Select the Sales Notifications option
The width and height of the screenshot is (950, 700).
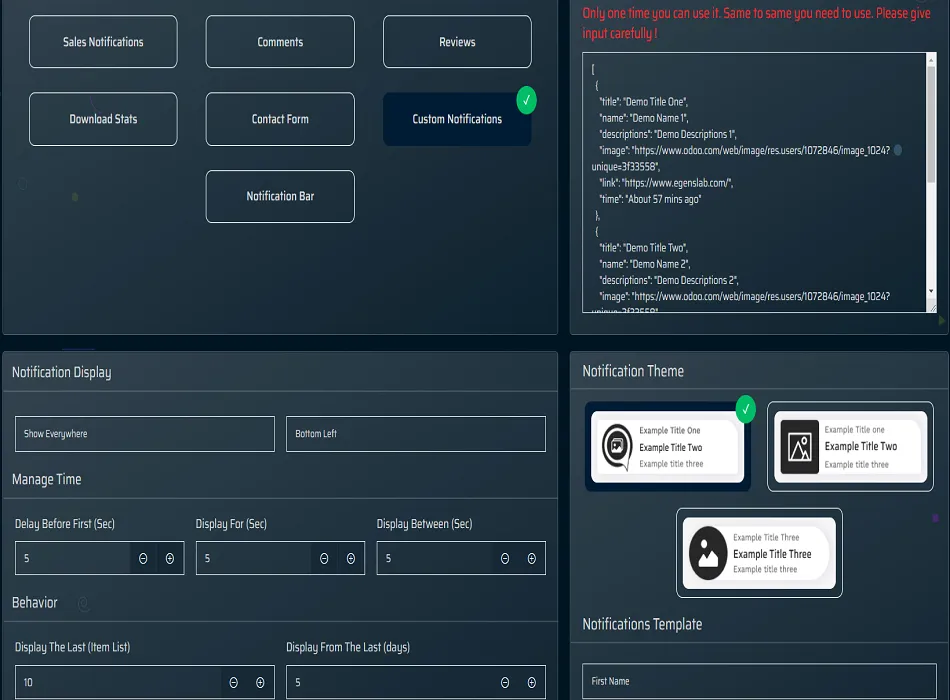(103, 42)
